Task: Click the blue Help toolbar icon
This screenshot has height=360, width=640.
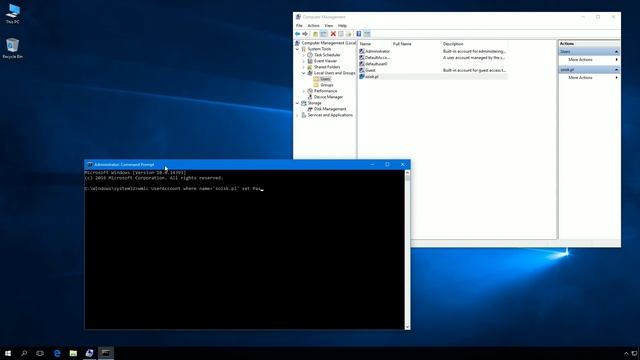Action: (358, 34)
